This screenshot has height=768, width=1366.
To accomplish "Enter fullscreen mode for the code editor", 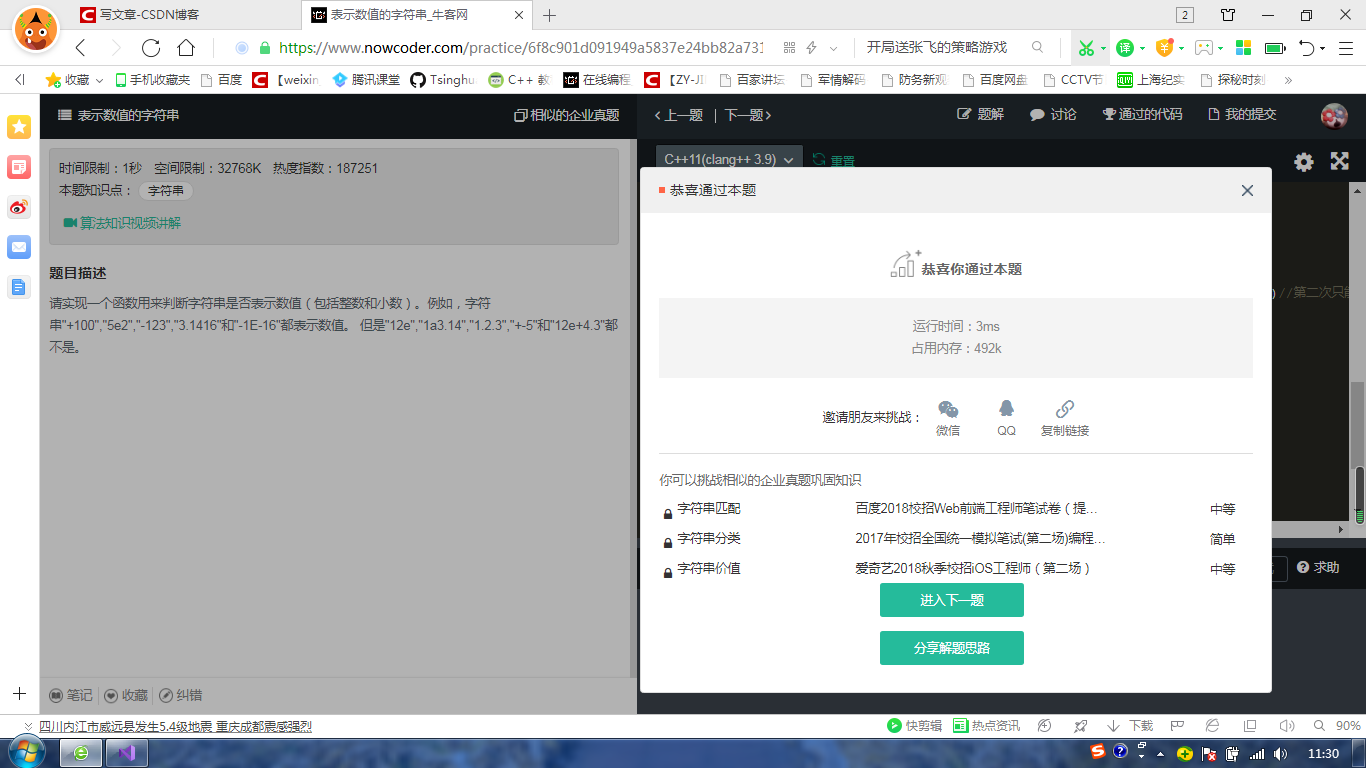I will [1340, 161].
